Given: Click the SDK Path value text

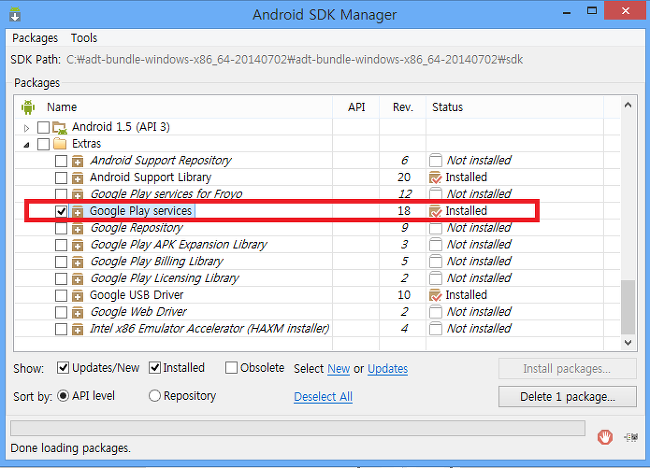Looking at the screenshot, I should click(294, 60).
